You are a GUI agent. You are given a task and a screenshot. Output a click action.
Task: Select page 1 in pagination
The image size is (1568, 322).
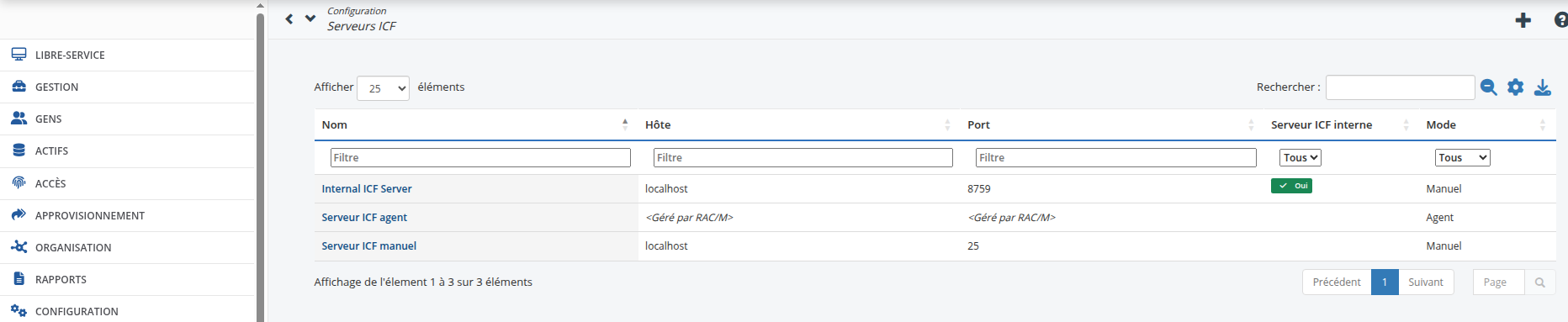tap(1385, 282)
